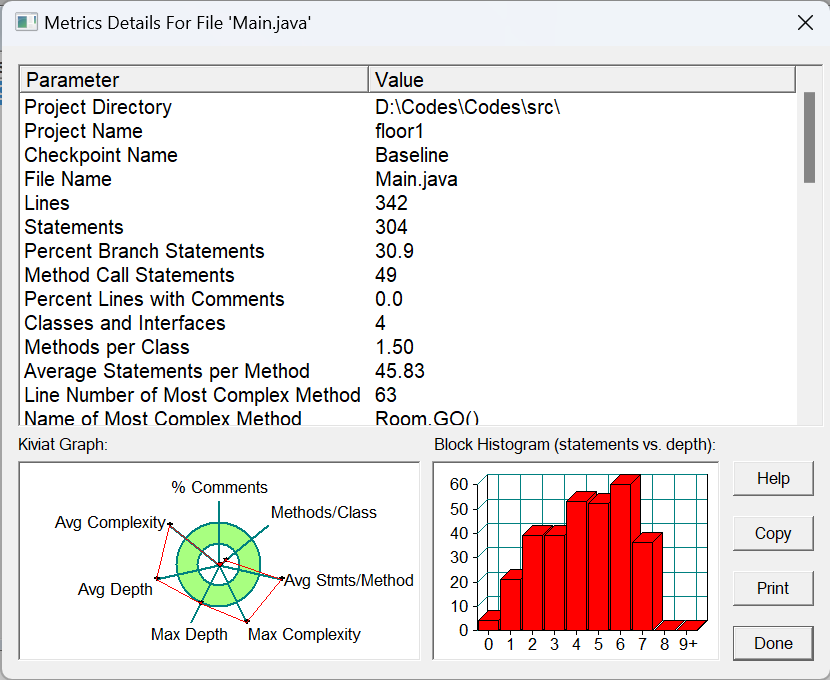Select the value 30.9
This screenshot has height=680, width=830.
(394, 251)
